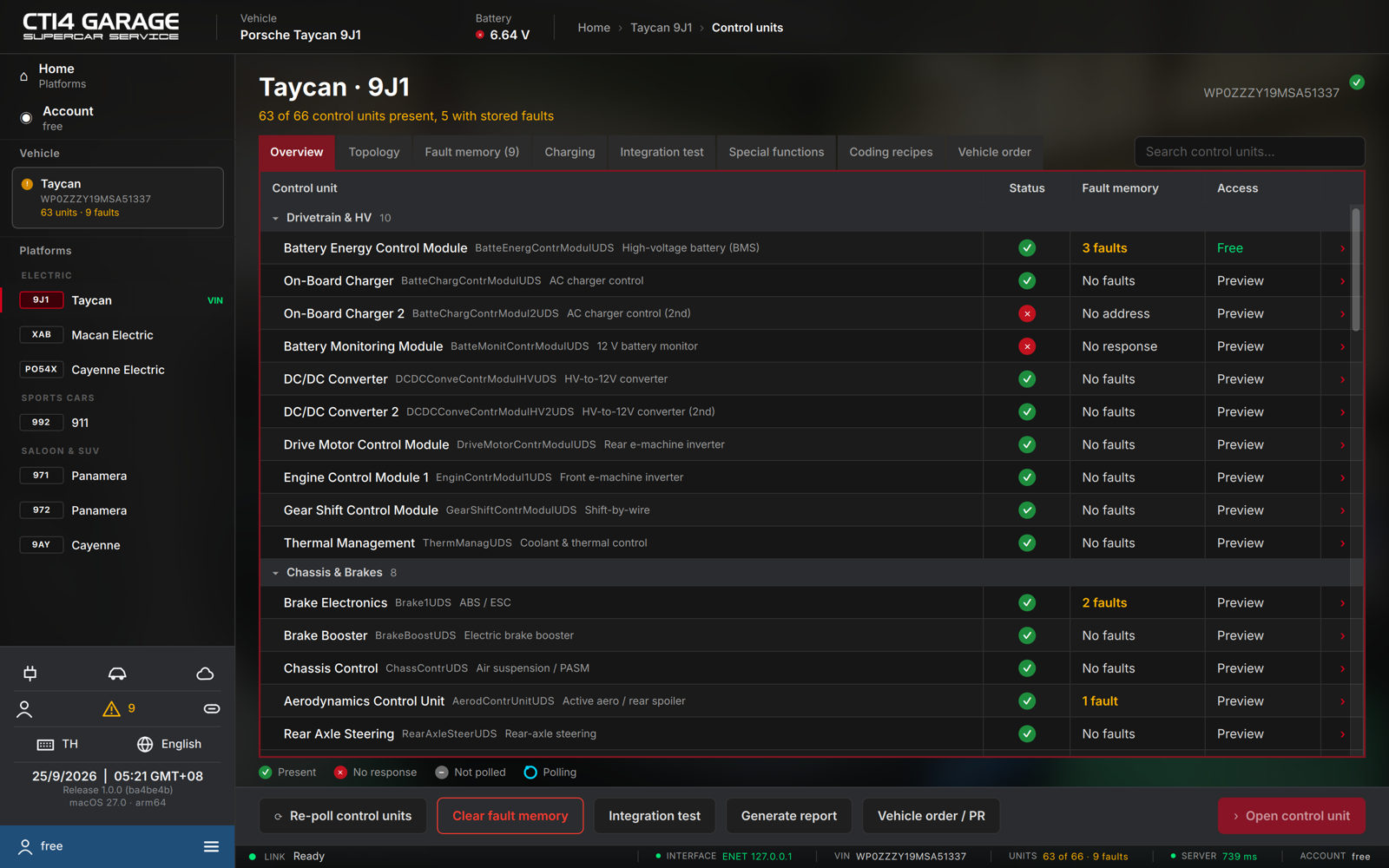Click the USB-C port icon in sidebar
The width and height of the screenshot is (1389, 868).
(x=211, y=709)
